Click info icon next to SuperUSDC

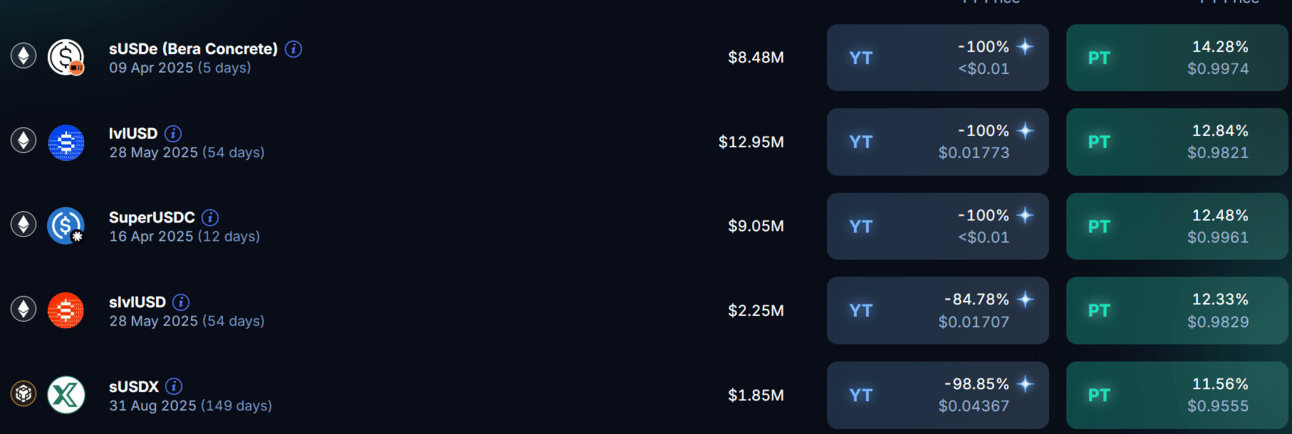click(210, 217)
